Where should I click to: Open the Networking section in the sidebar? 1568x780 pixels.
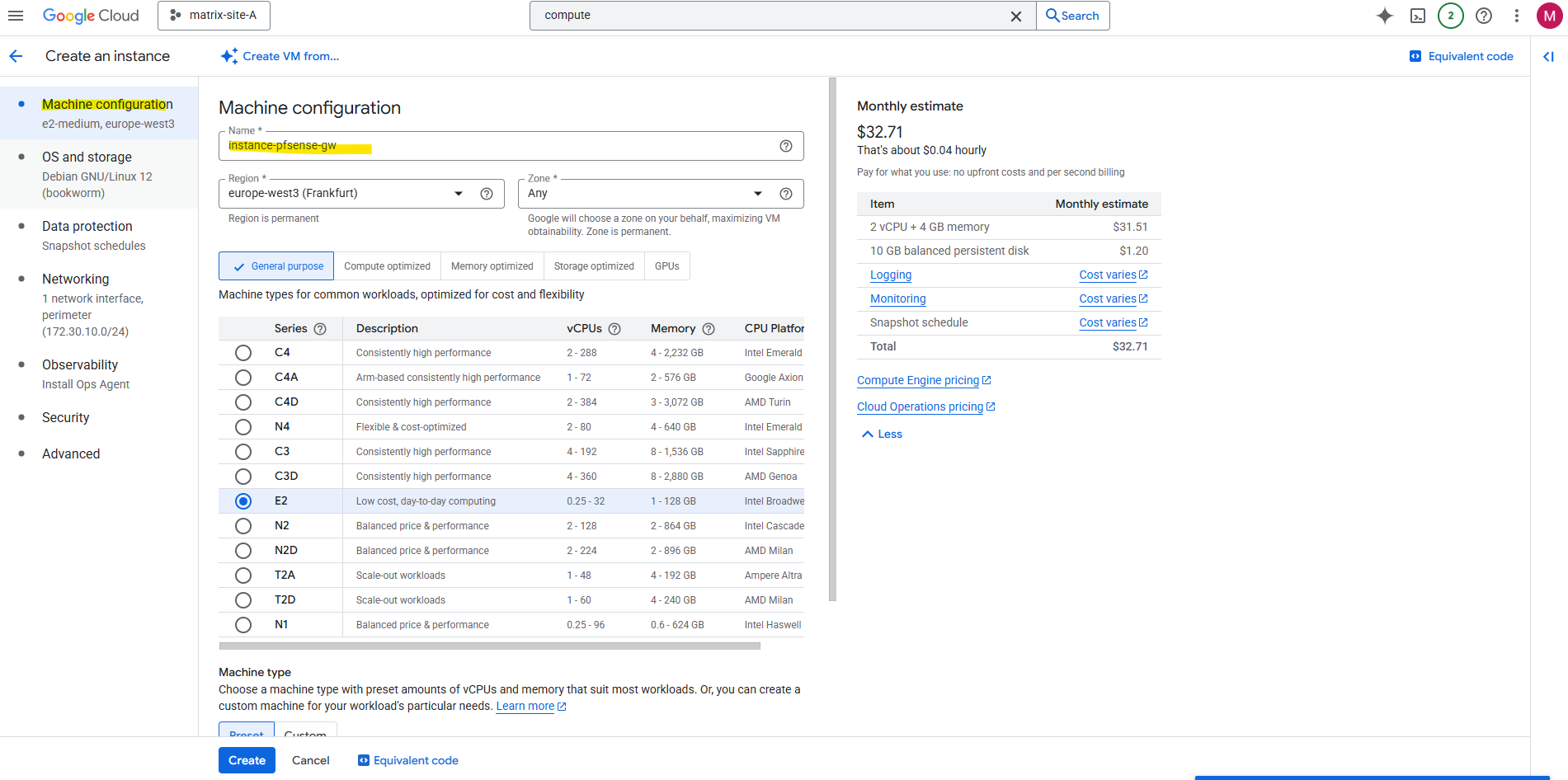(x=75, y=280)
